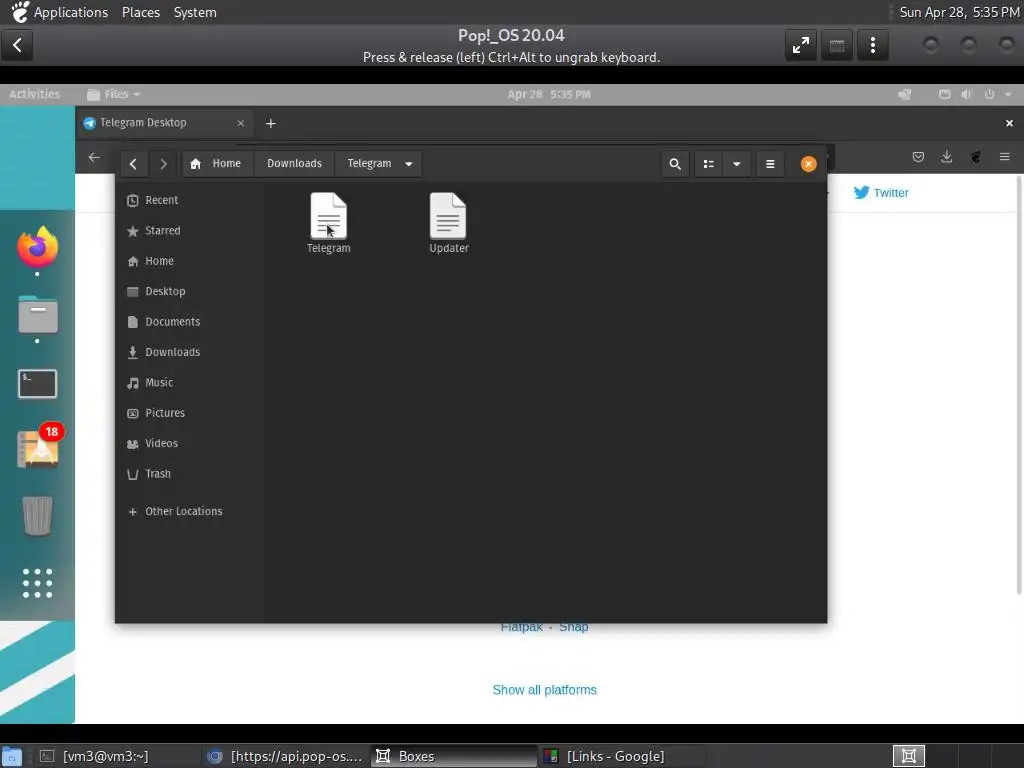Viewport: 1024px width, 768px height.
Task: Open Files app from the dock
Action: [x=37, y=315]
